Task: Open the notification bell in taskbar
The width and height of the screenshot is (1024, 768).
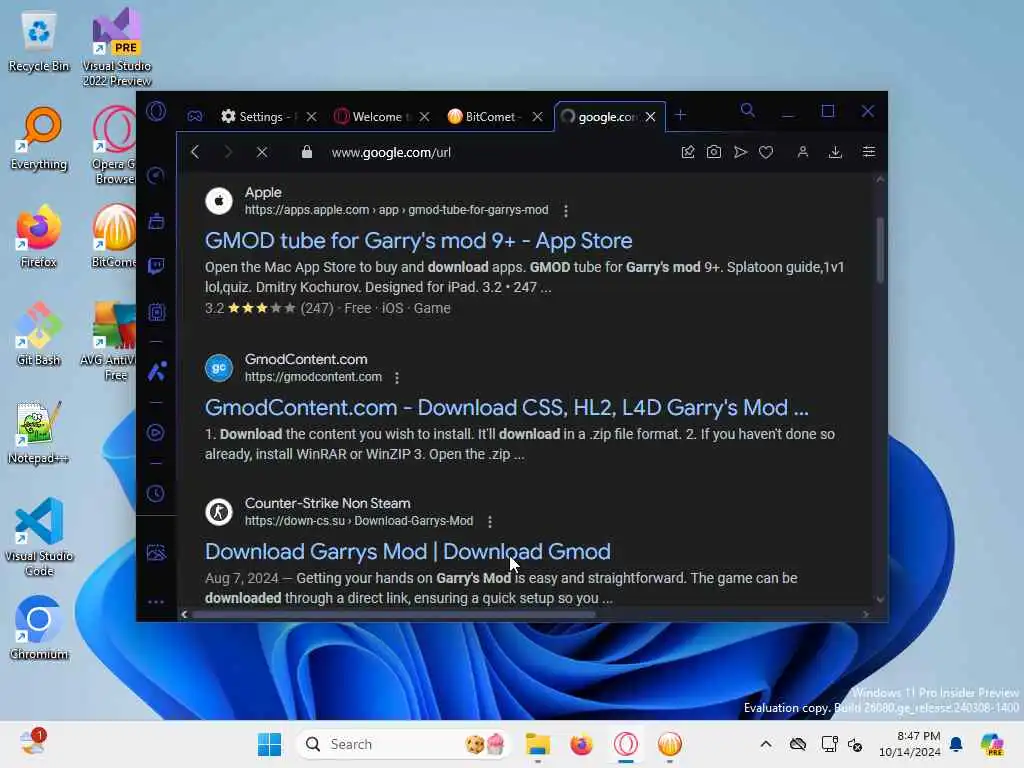Action: coord(956,744)
